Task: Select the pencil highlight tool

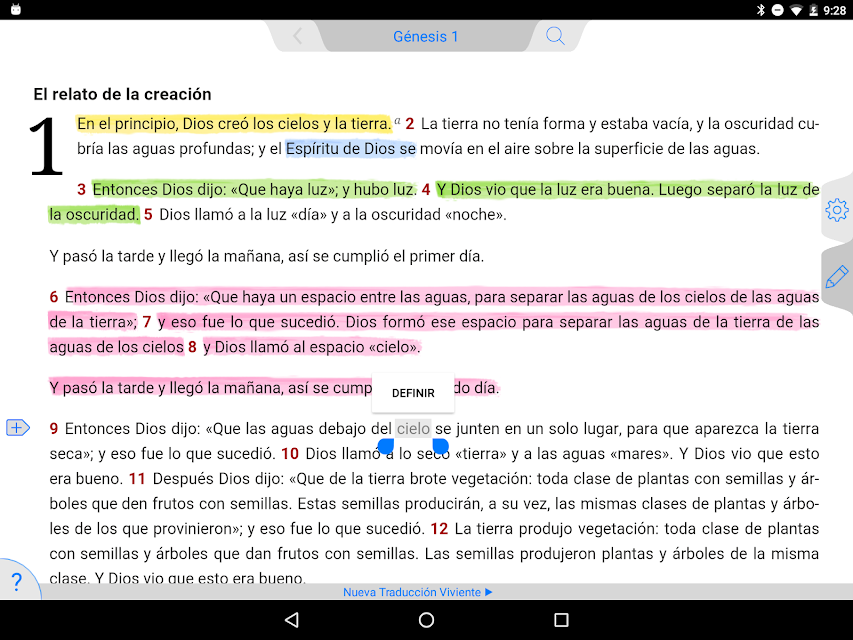Action: pyautogui.click(x=837, y=277)
